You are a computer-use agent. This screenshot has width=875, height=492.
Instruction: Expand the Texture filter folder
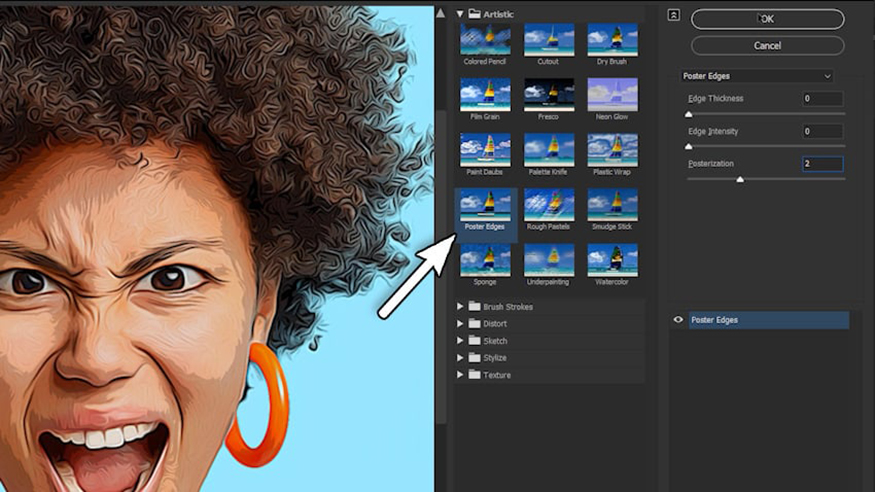(x=460, y=375)
